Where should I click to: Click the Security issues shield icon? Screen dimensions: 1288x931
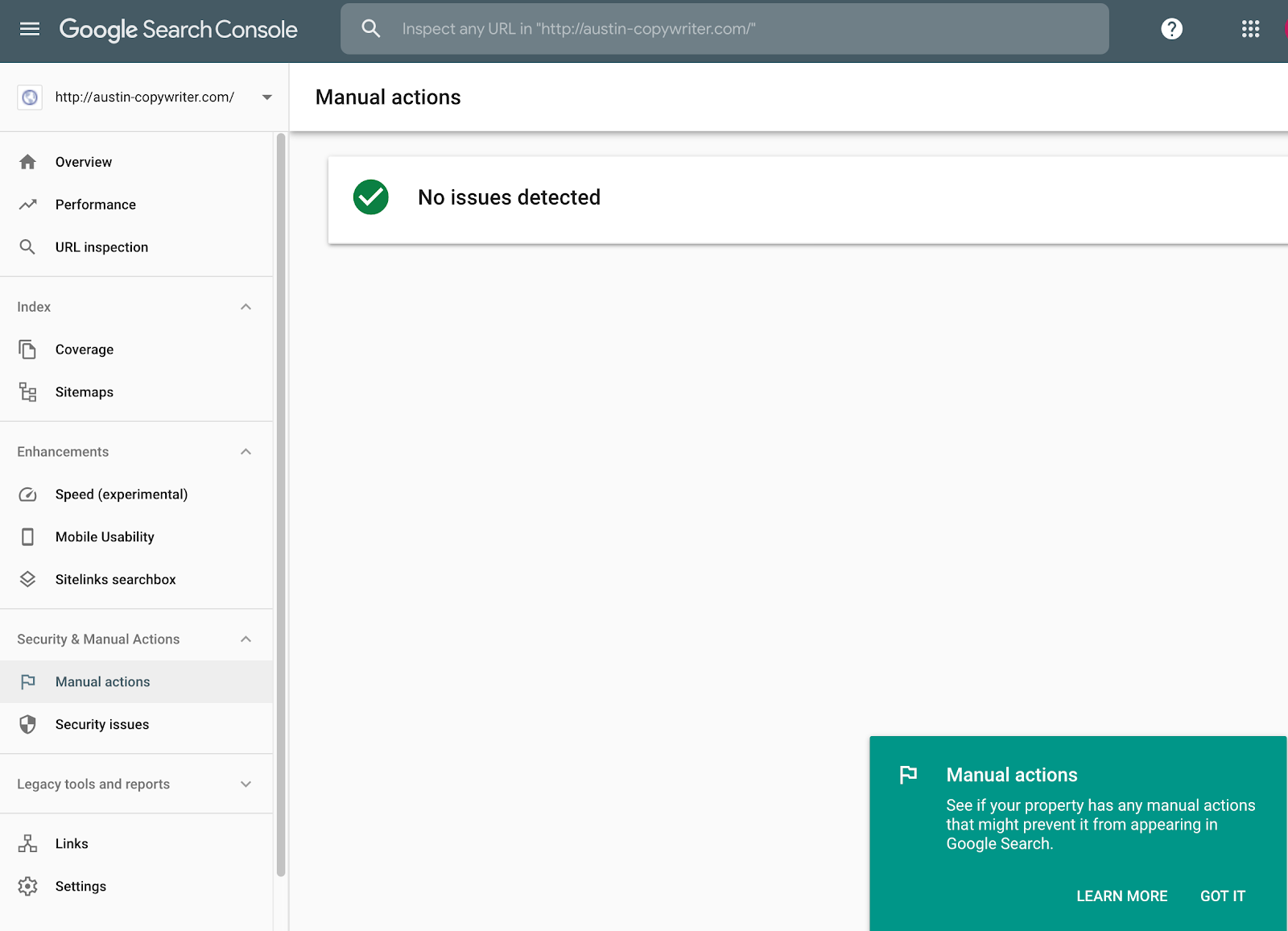[x=28, y=725]
